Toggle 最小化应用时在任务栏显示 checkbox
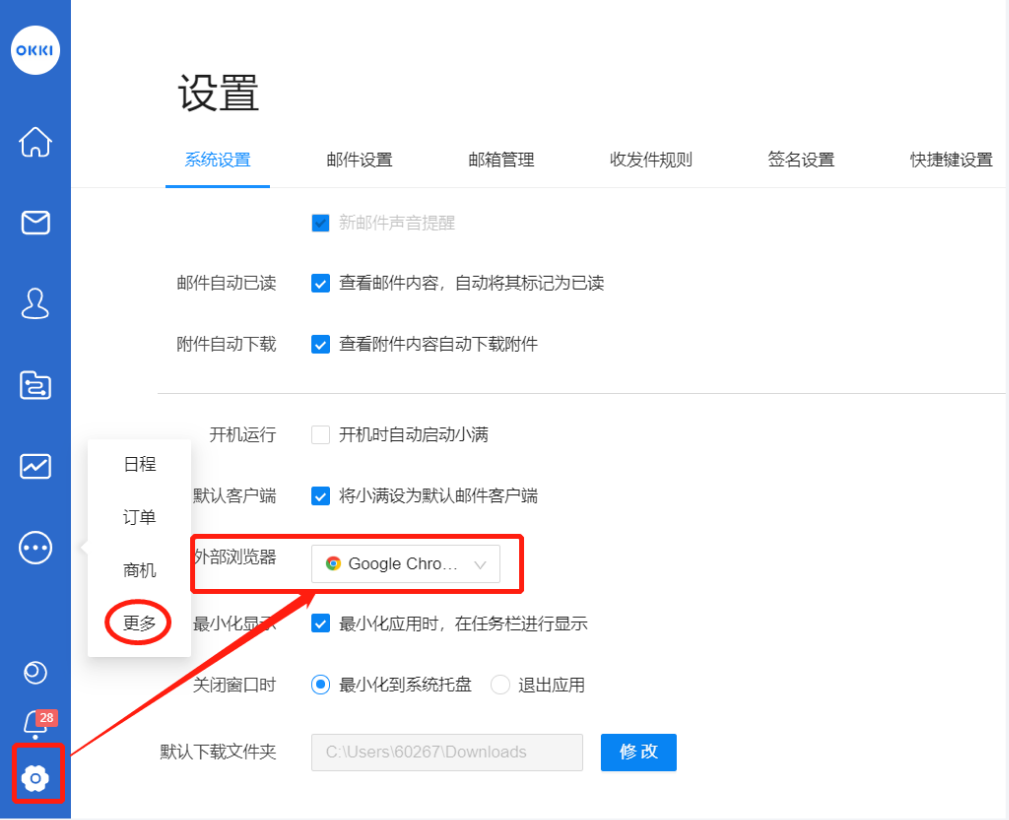This screenshot has height=820, width=1009. coord(320,623)
